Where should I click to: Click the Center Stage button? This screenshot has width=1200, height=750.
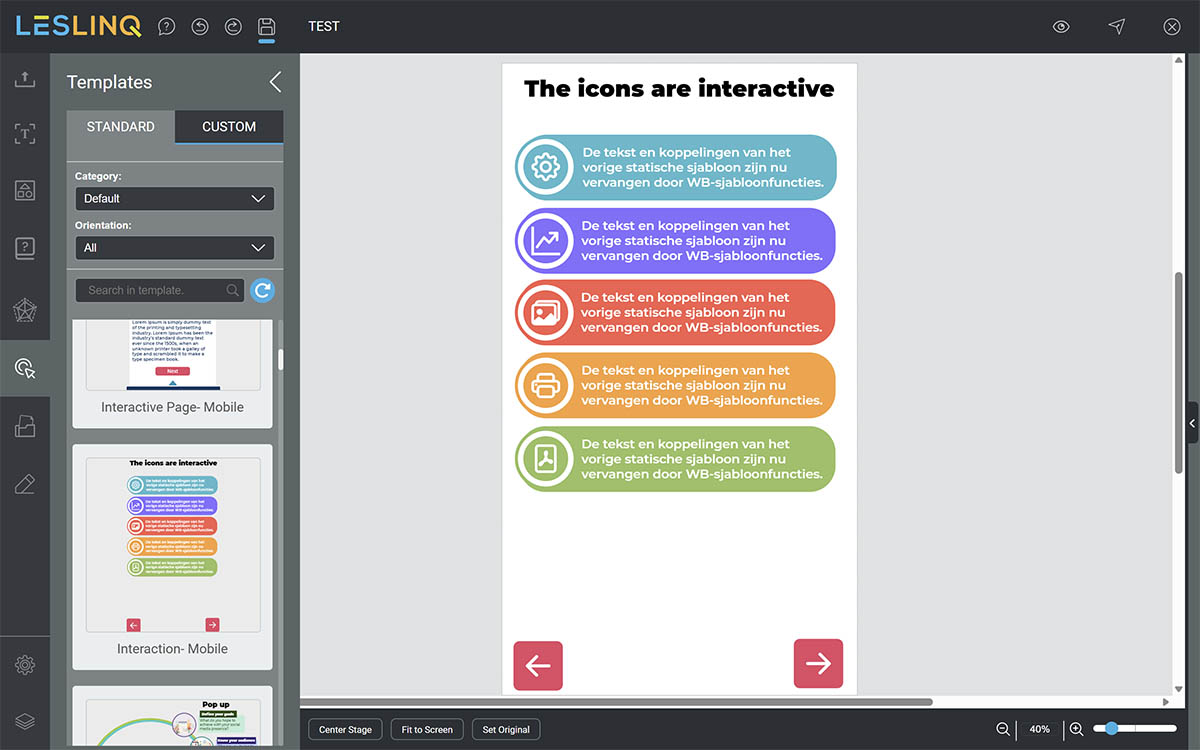(345, 729)
